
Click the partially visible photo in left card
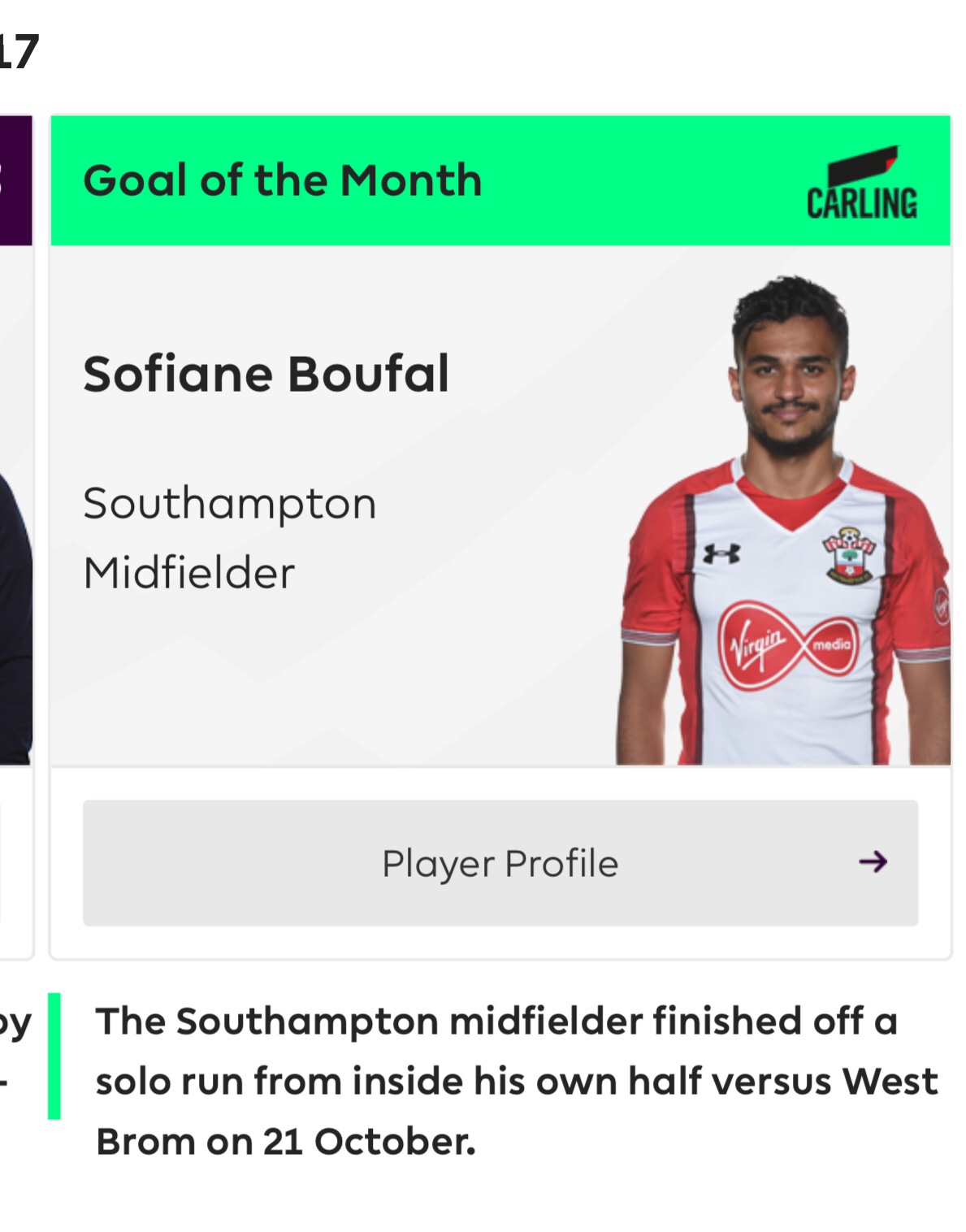pyautogui.click(x=15, y=618)
